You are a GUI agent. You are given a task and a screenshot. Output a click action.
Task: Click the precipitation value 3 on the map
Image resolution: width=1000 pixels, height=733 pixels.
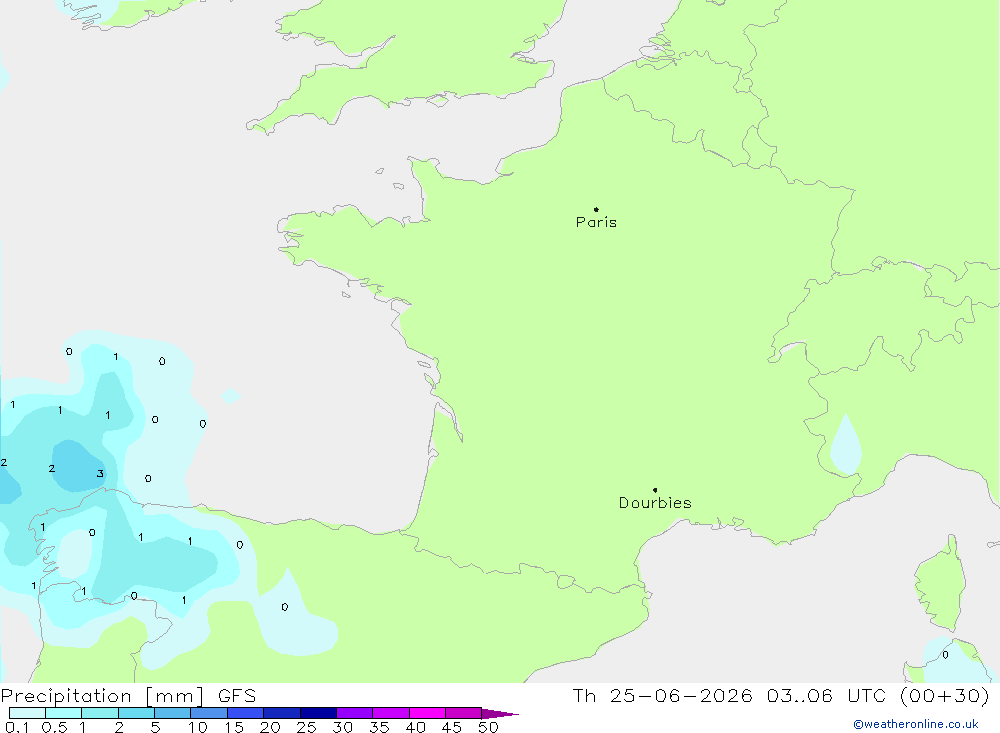[100, 473]
